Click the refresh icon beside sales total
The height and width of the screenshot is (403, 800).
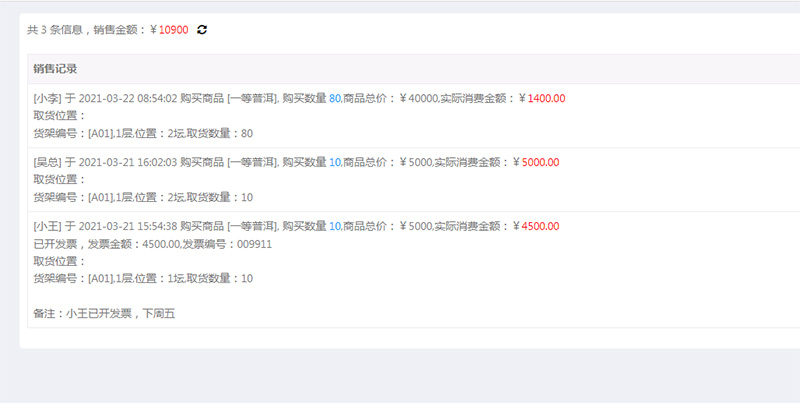tap(202, 30)
